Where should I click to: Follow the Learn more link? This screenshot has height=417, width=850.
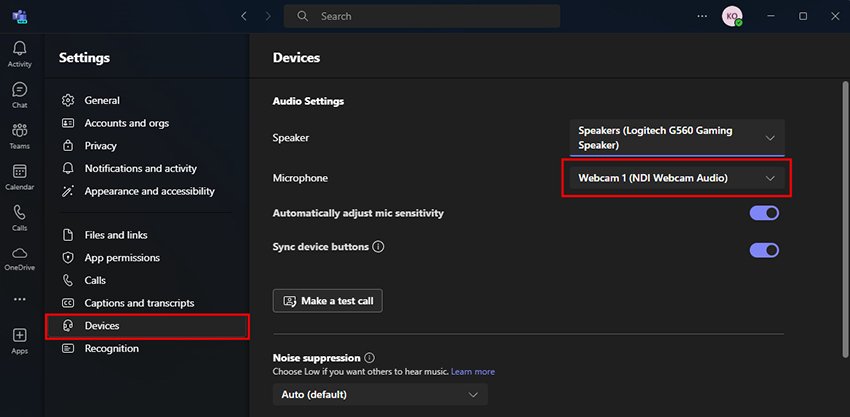[472, 372]
